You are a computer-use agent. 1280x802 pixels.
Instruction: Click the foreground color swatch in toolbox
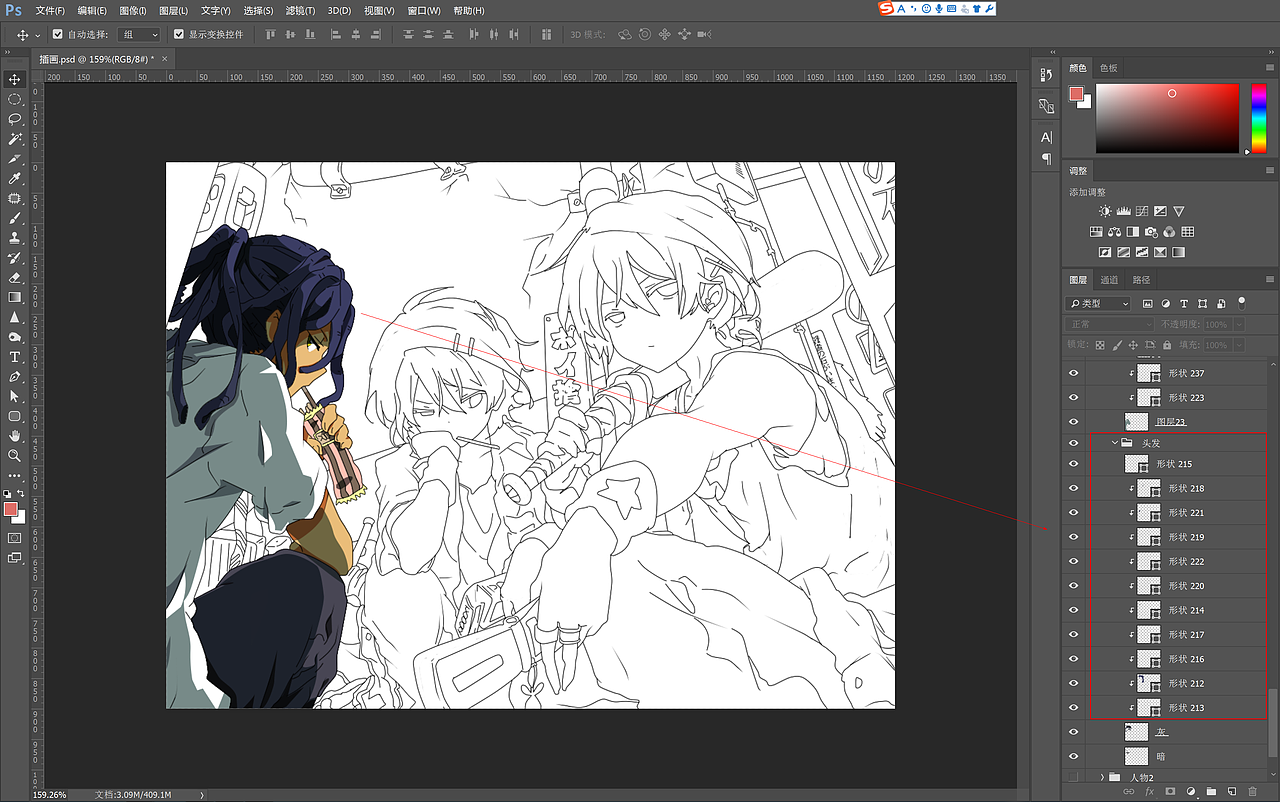11,509
